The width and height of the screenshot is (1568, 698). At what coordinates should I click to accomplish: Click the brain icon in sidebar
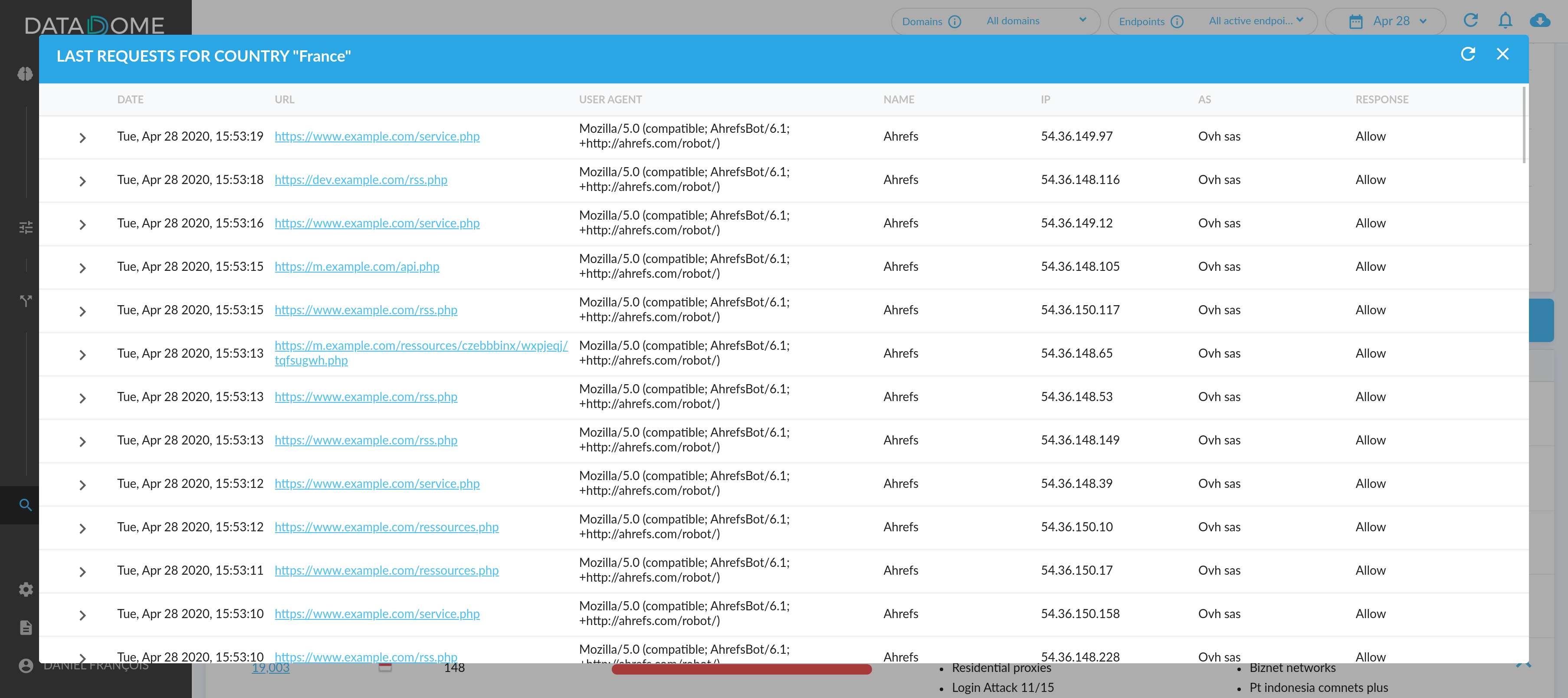(25, 74)
